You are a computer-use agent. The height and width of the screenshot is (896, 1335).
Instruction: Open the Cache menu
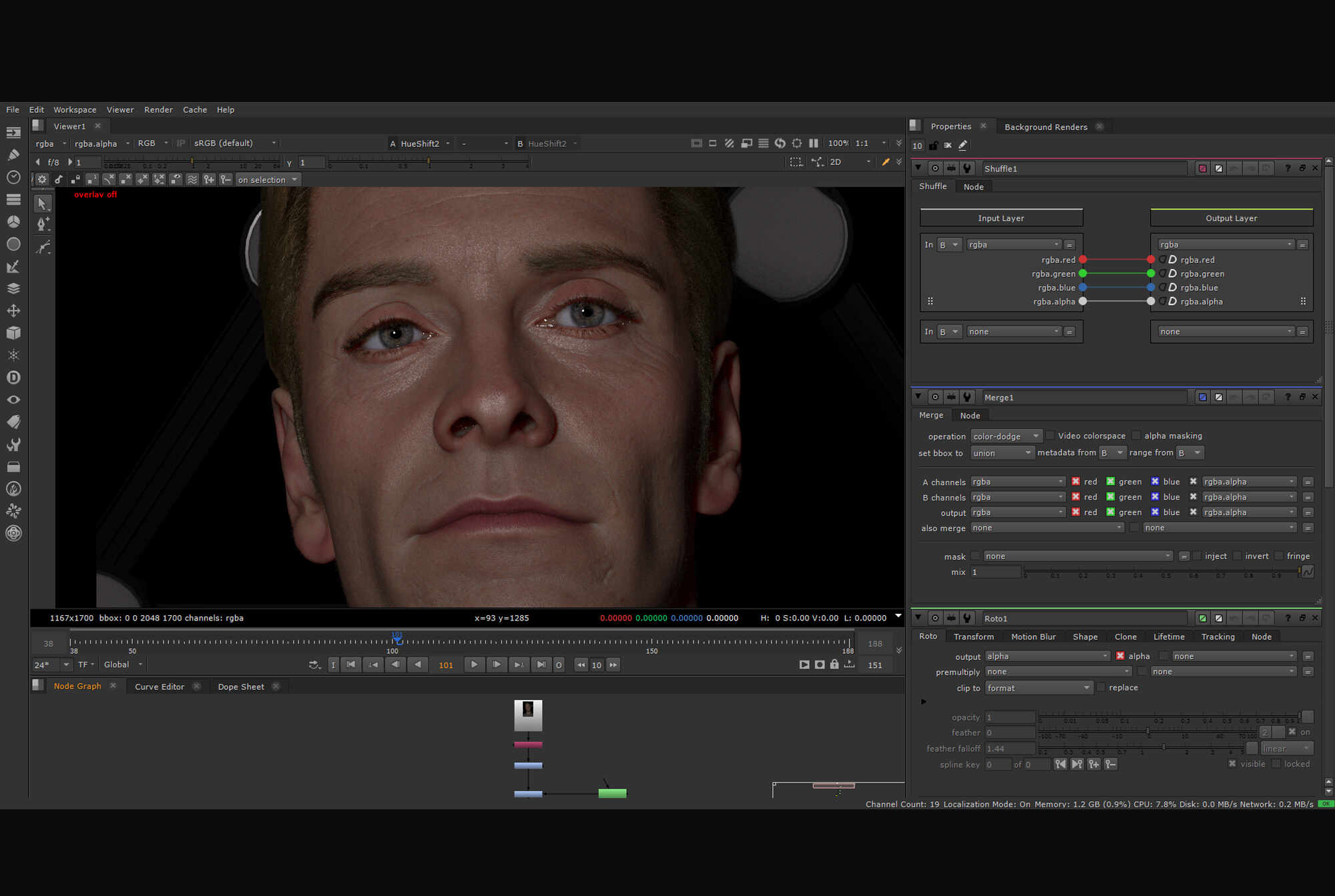coord(195,109)
